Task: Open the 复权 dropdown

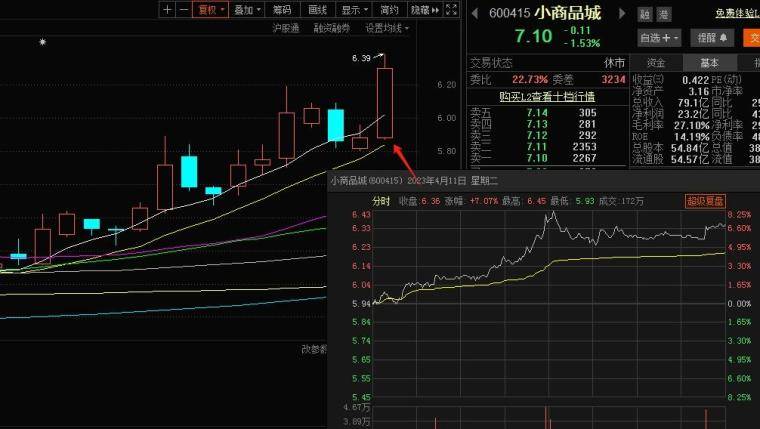Action: (x=211, y=10)
